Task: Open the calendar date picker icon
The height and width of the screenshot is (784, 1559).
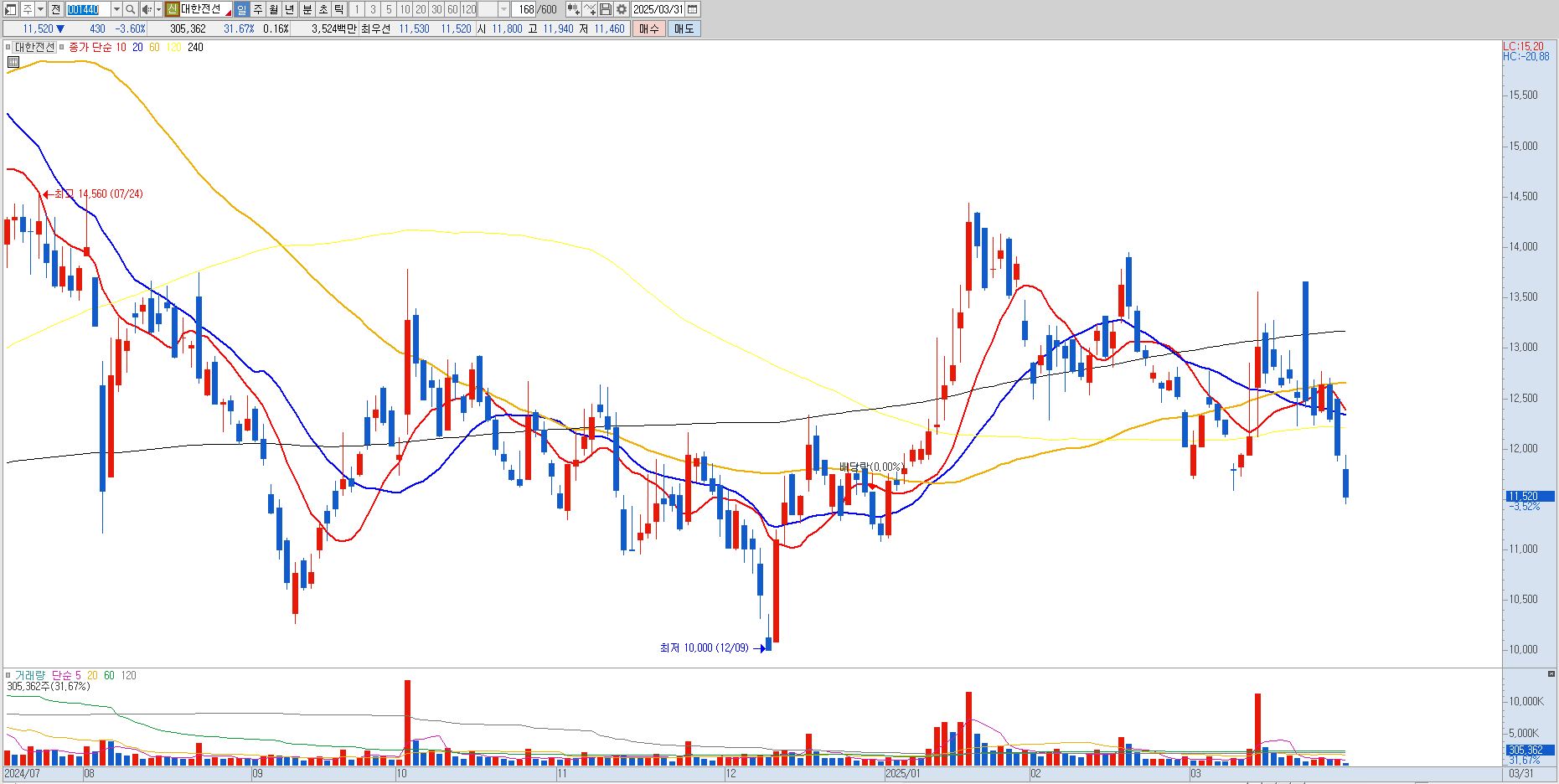Action: pyautogui.click(x=693, y=9)
